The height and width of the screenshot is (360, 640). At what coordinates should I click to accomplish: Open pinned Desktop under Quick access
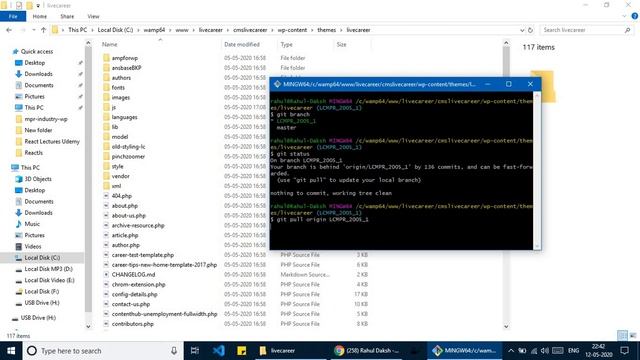(x=35, y=63)
